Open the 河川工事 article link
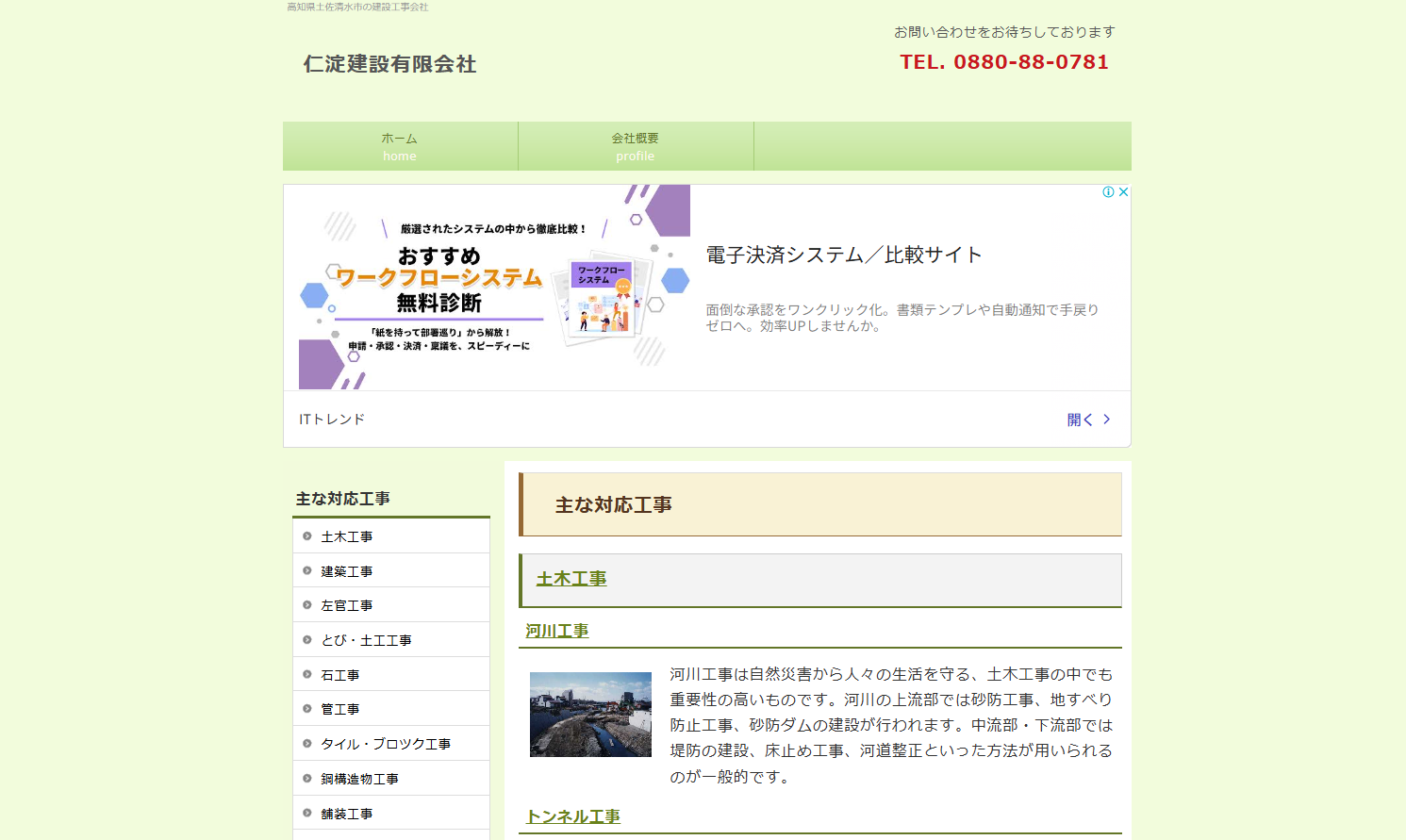Image resolution: width=1406 pixels, height=840 pixels. click(556, 632)
